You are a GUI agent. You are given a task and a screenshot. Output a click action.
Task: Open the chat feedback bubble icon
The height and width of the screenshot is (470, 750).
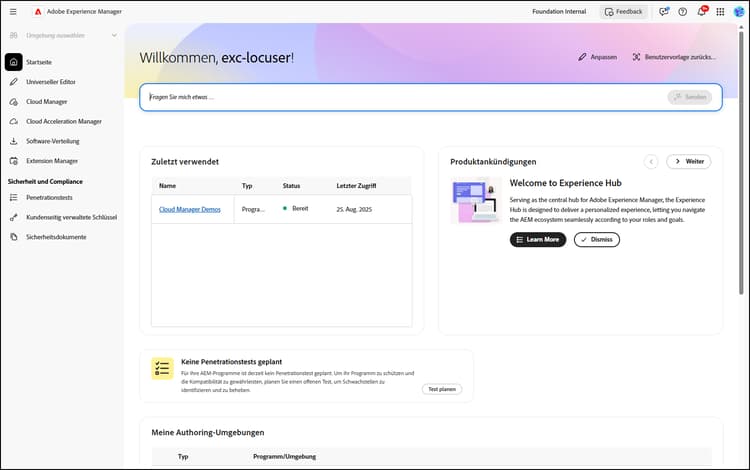tap(663, 11)
